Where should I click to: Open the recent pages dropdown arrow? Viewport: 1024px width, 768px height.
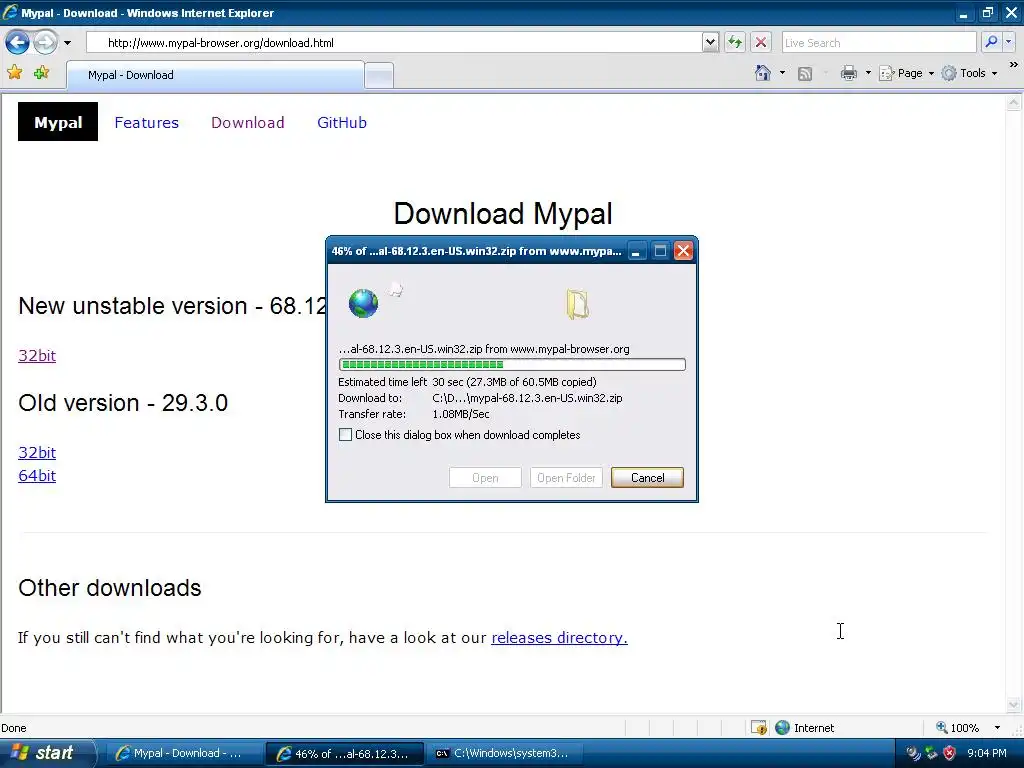[67, 43]
